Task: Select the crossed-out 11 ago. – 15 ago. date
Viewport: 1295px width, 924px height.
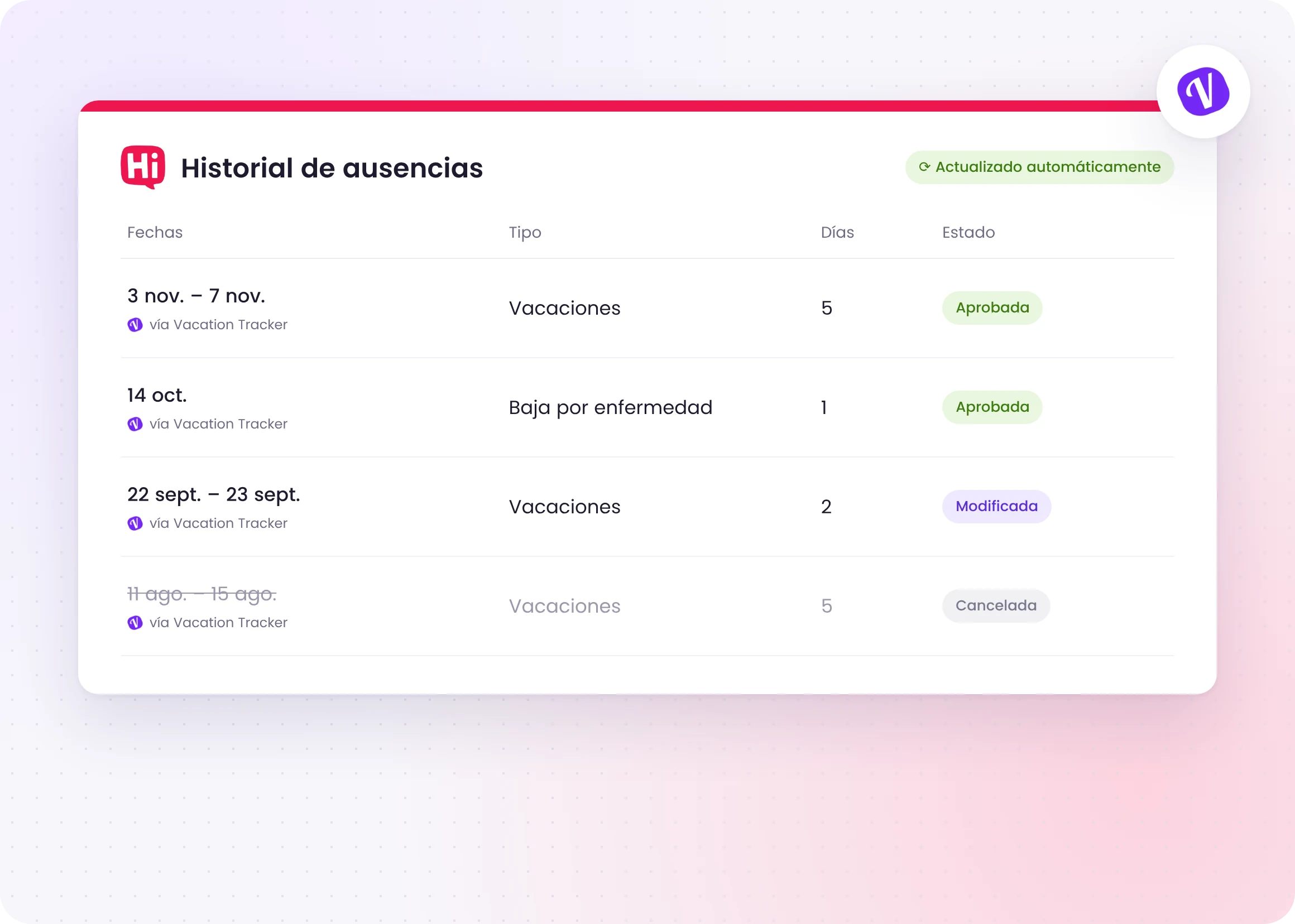Action: pyautogui.click(x=202, y=595)
